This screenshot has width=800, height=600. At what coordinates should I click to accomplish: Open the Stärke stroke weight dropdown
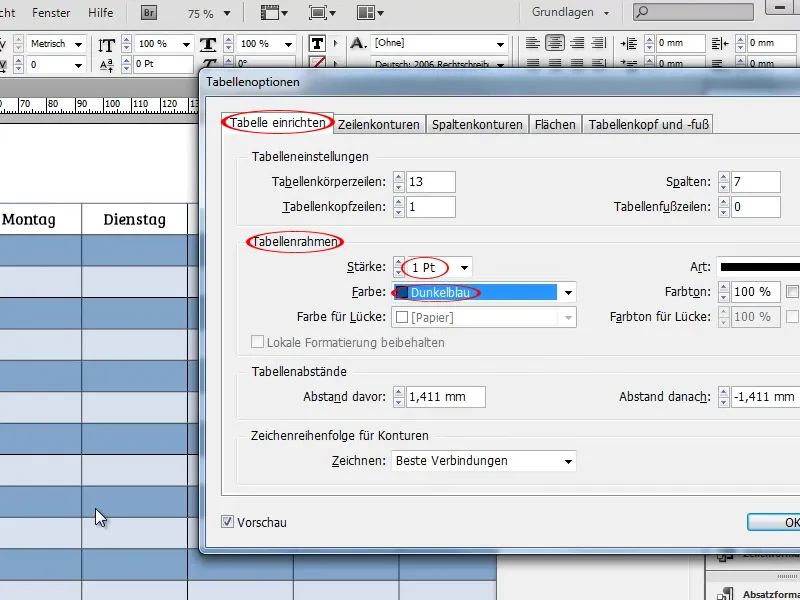(464, 267)
